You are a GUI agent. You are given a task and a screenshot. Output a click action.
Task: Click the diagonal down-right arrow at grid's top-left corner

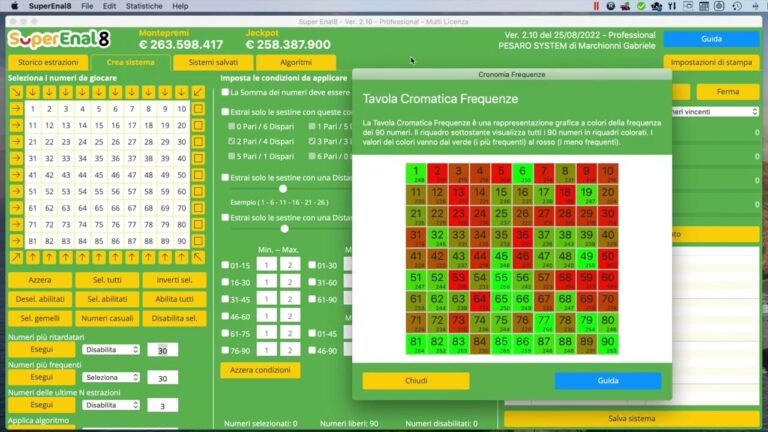16,92
